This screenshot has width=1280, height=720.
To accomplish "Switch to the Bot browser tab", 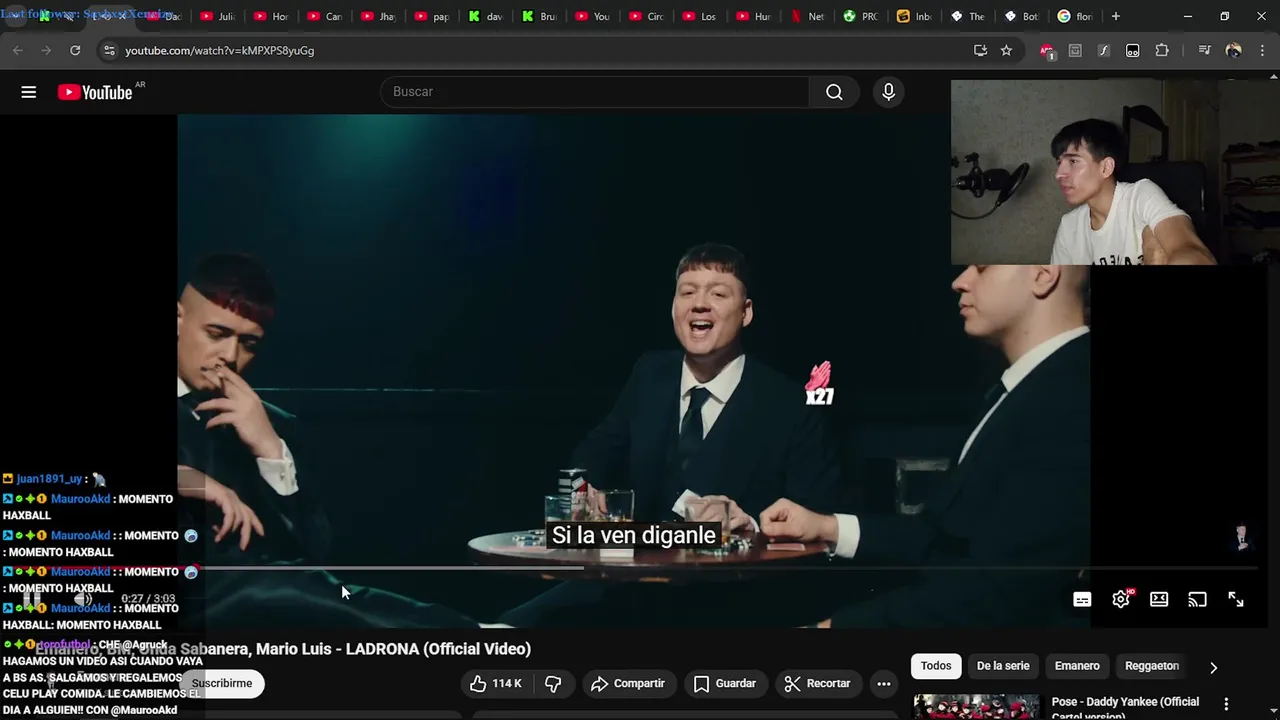I will (1021, 16).
